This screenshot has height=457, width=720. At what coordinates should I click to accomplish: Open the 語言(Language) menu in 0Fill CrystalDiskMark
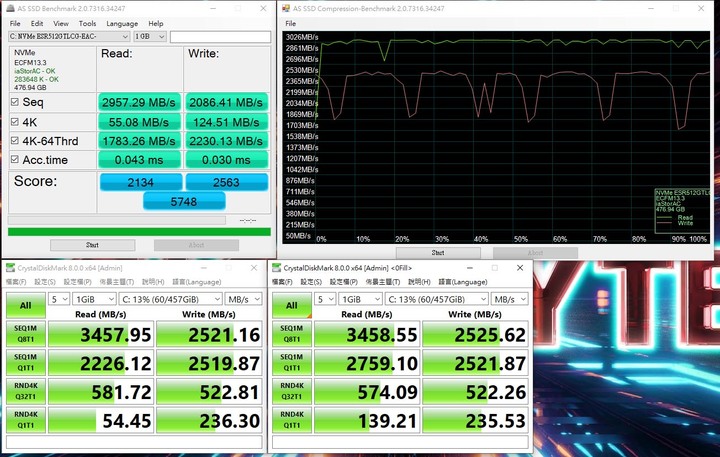tap(463, 282)
